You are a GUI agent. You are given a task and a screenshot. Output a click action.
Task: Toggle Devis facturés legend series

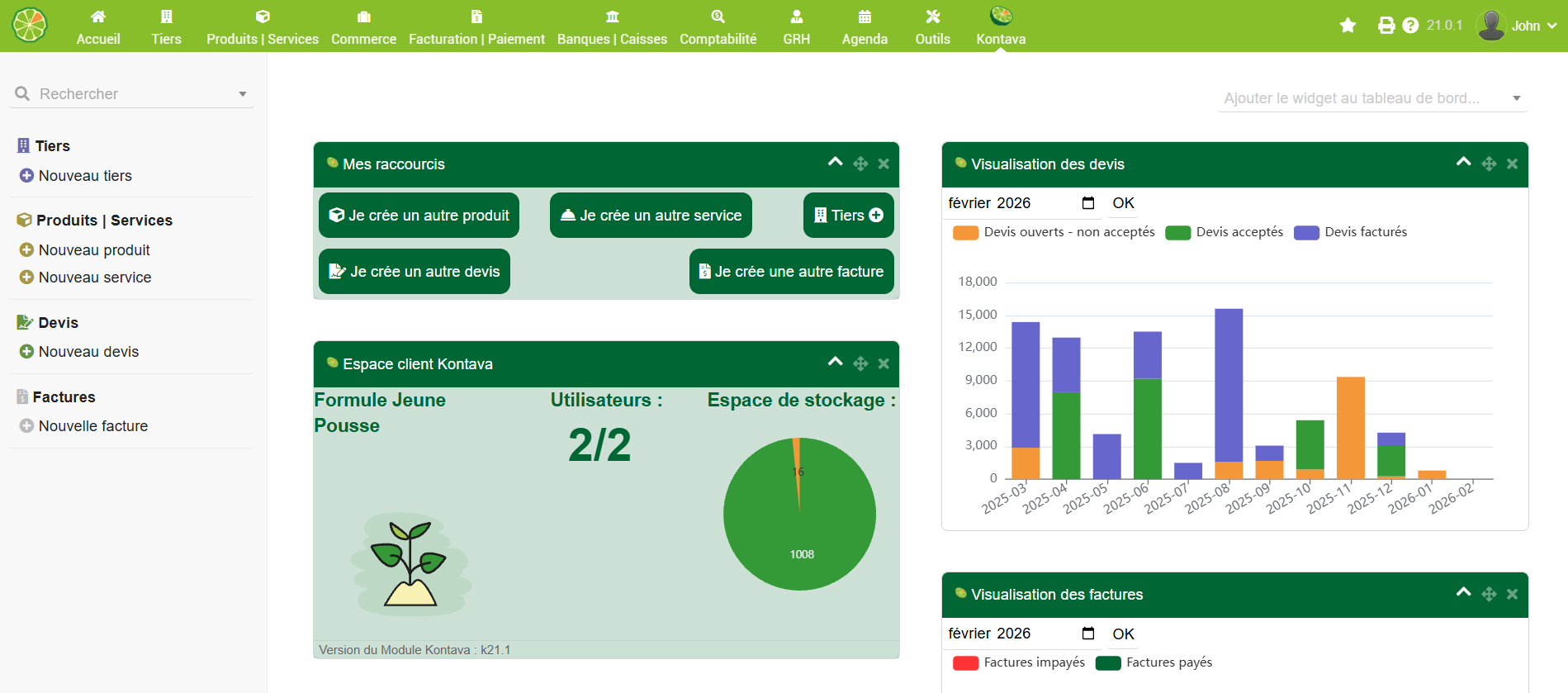click(x=1350, y=232)
